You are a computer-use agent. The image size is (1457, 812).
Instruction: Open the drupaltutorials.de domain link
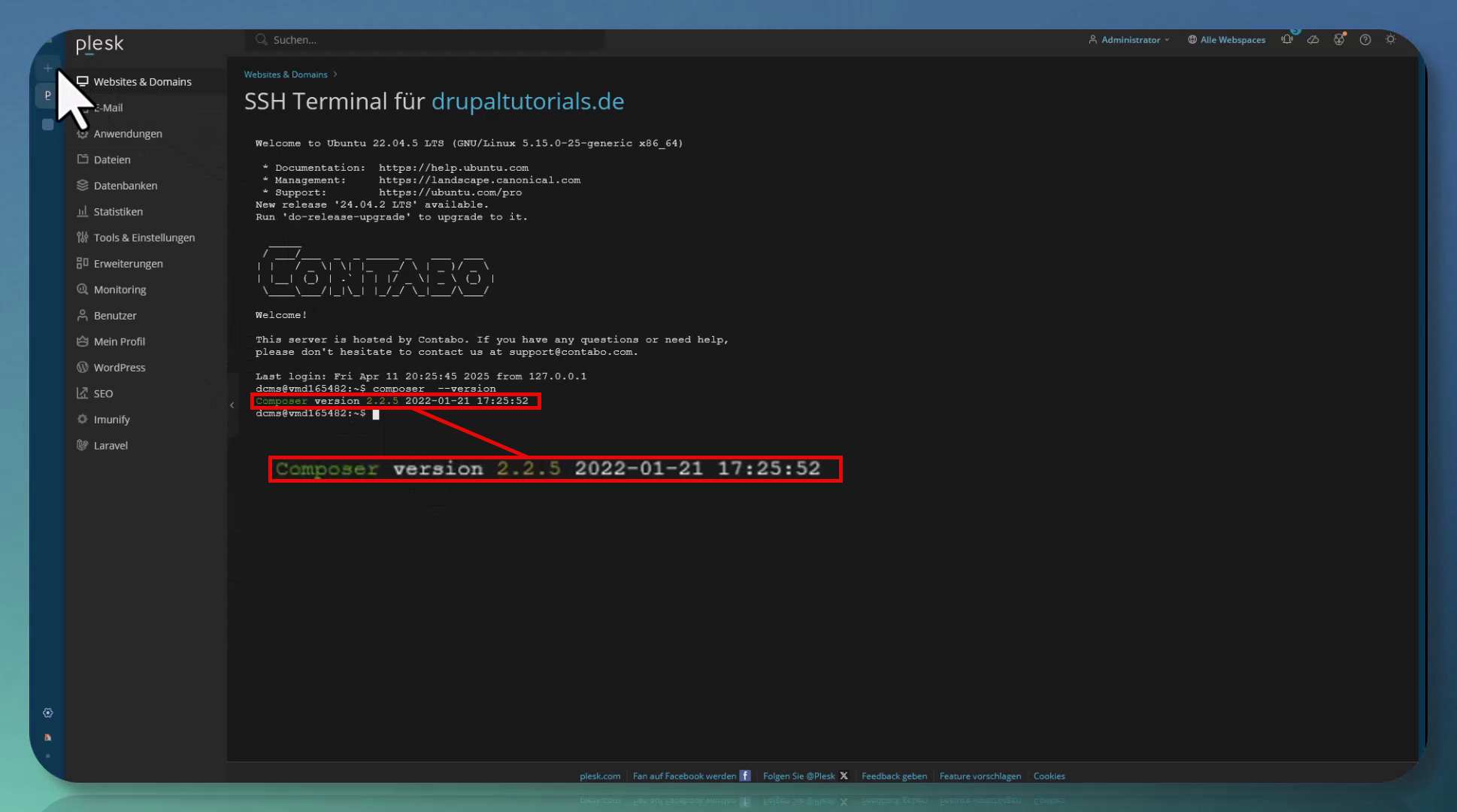pos(527,101)
